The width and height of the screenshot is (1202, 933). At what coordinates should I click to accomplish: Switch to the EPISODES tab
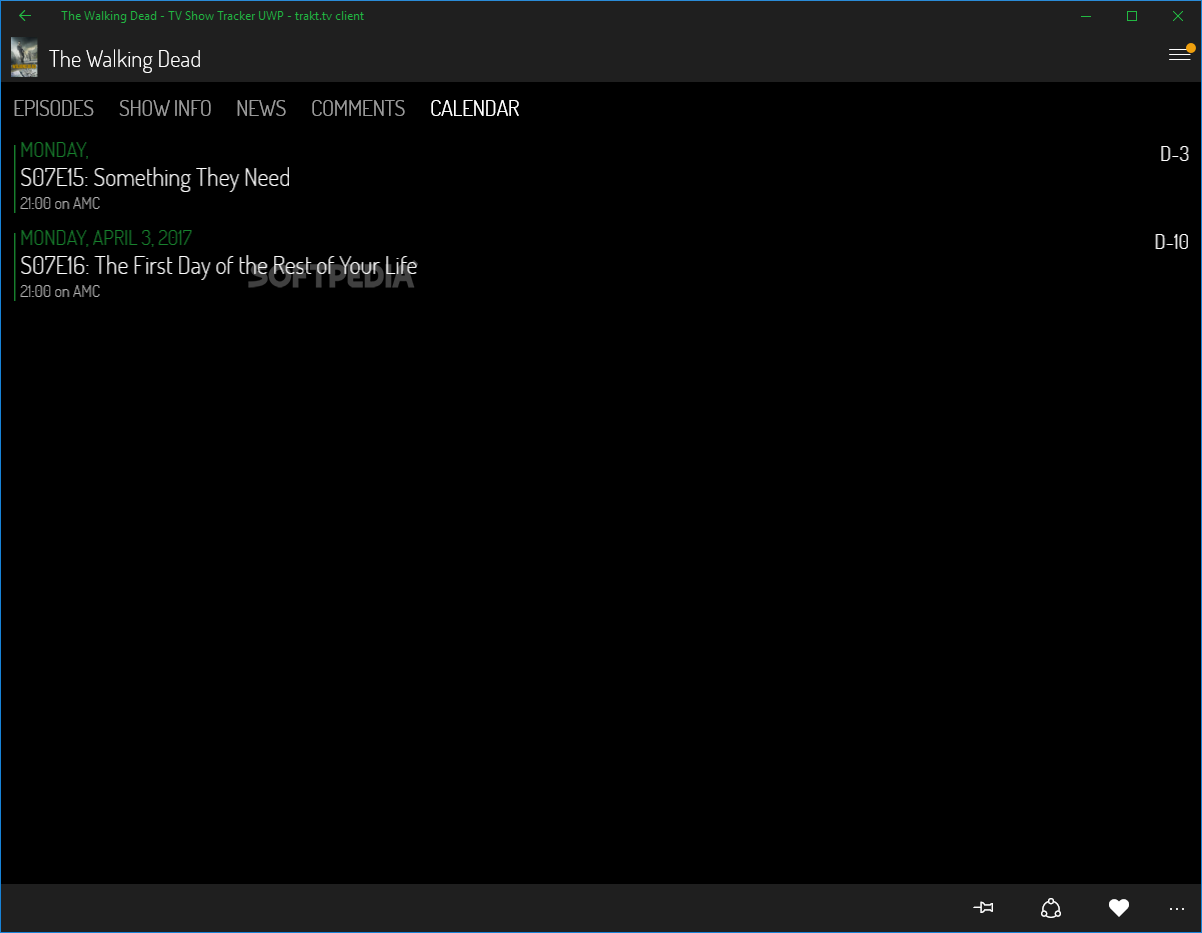tap(54, 108)
